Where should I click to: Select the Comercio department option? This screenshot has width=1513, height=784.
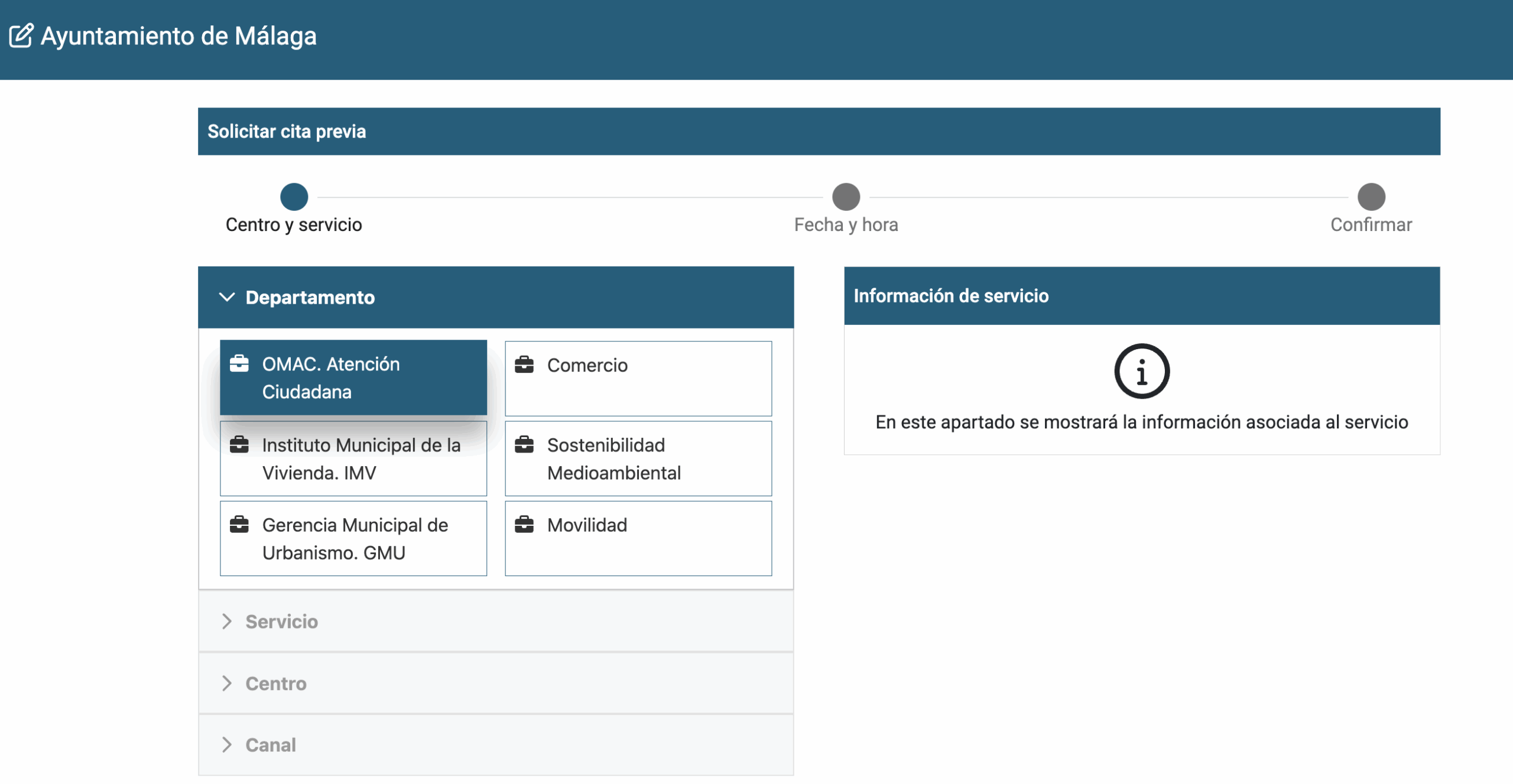click(x=638, y=378)
